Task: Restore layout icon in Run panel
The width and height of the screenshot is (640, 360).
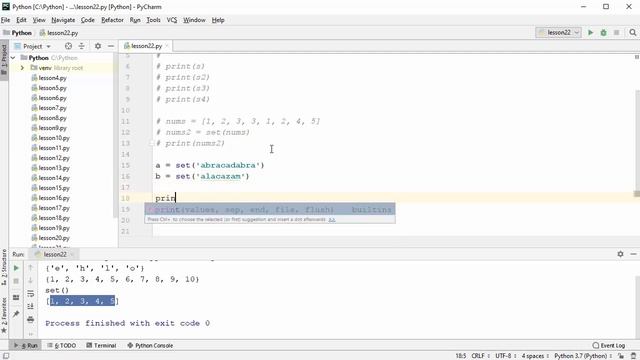Action: pyautogui.click(x=16, y=298)
